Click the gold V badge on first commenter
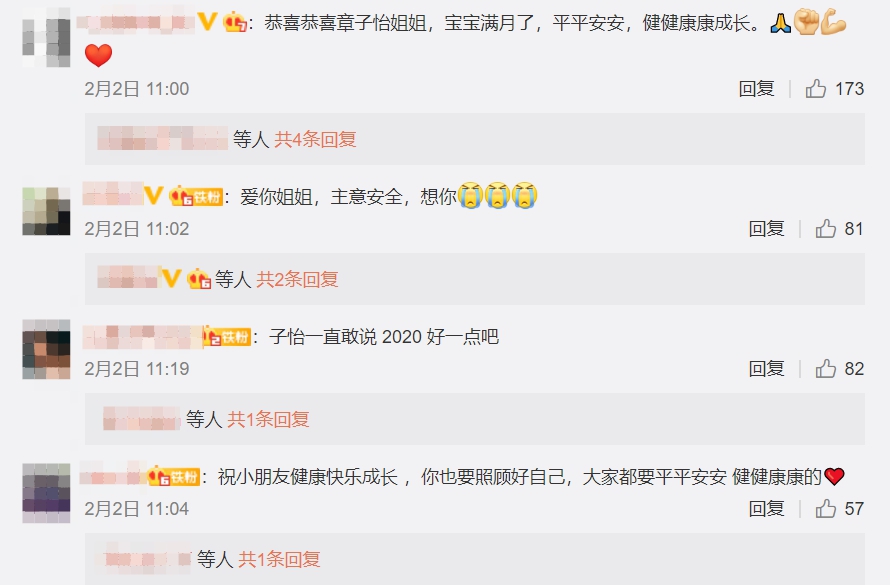The width and height of the screenshot is (890, 585). click(x=207, y=22)
